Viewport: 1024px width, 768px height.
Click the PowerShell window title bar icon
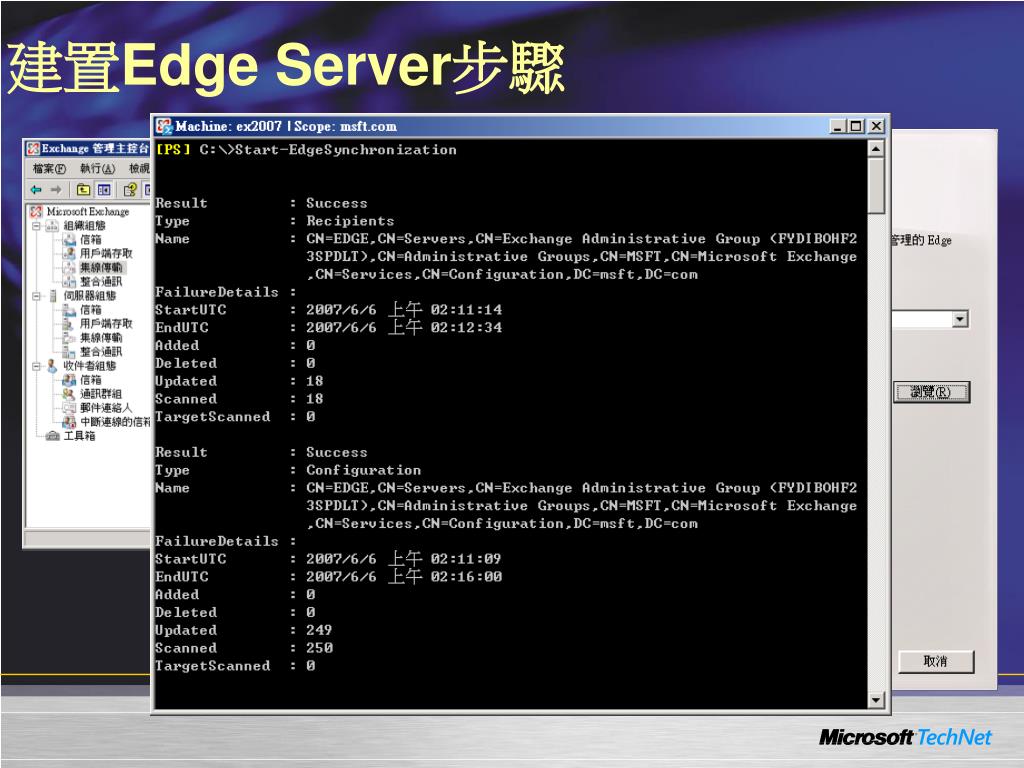coord(164,126)
